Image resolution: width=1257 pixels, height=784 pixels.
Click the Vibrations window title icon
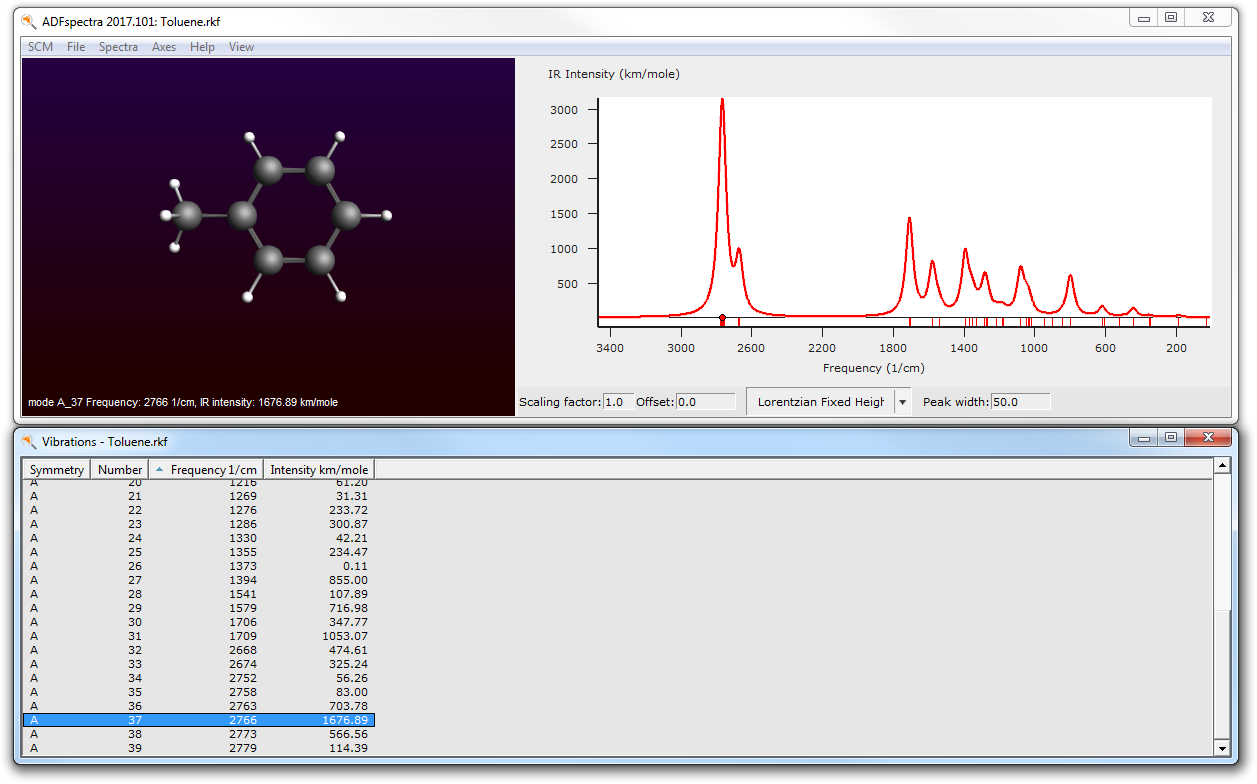click(29, 440)
